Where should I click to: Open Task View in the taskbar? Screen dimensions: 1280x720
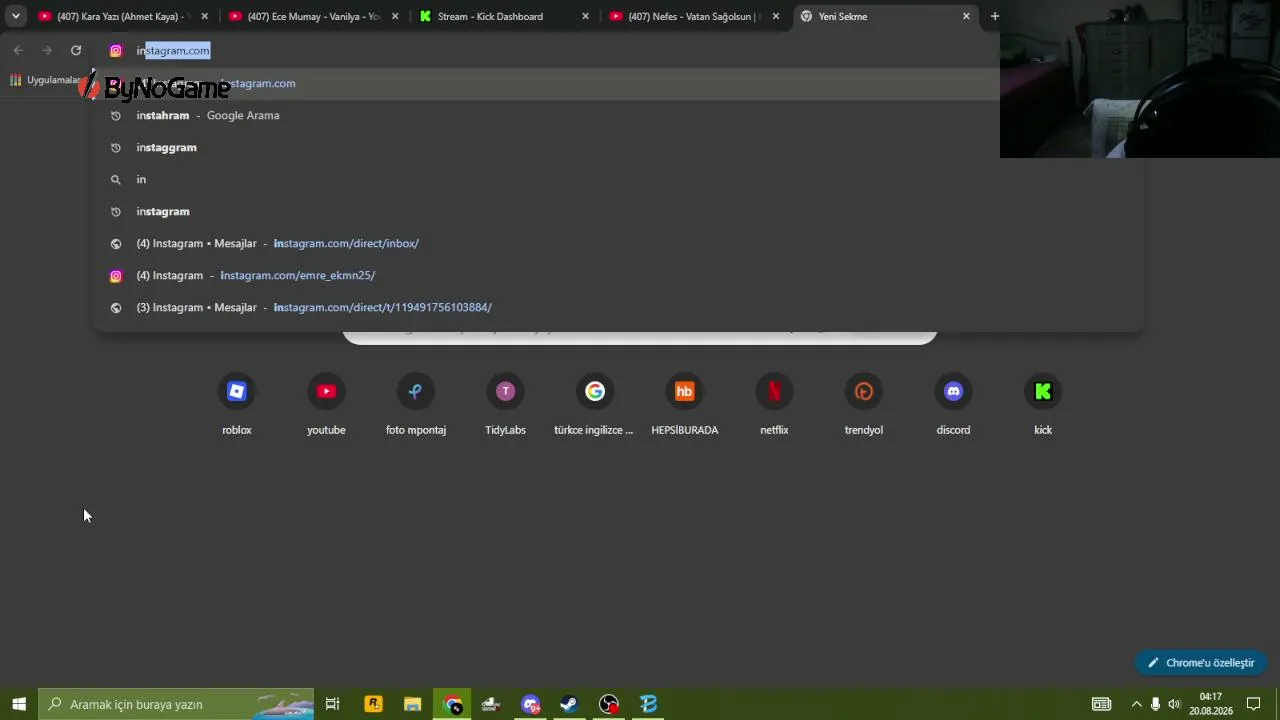pos(333,704)
